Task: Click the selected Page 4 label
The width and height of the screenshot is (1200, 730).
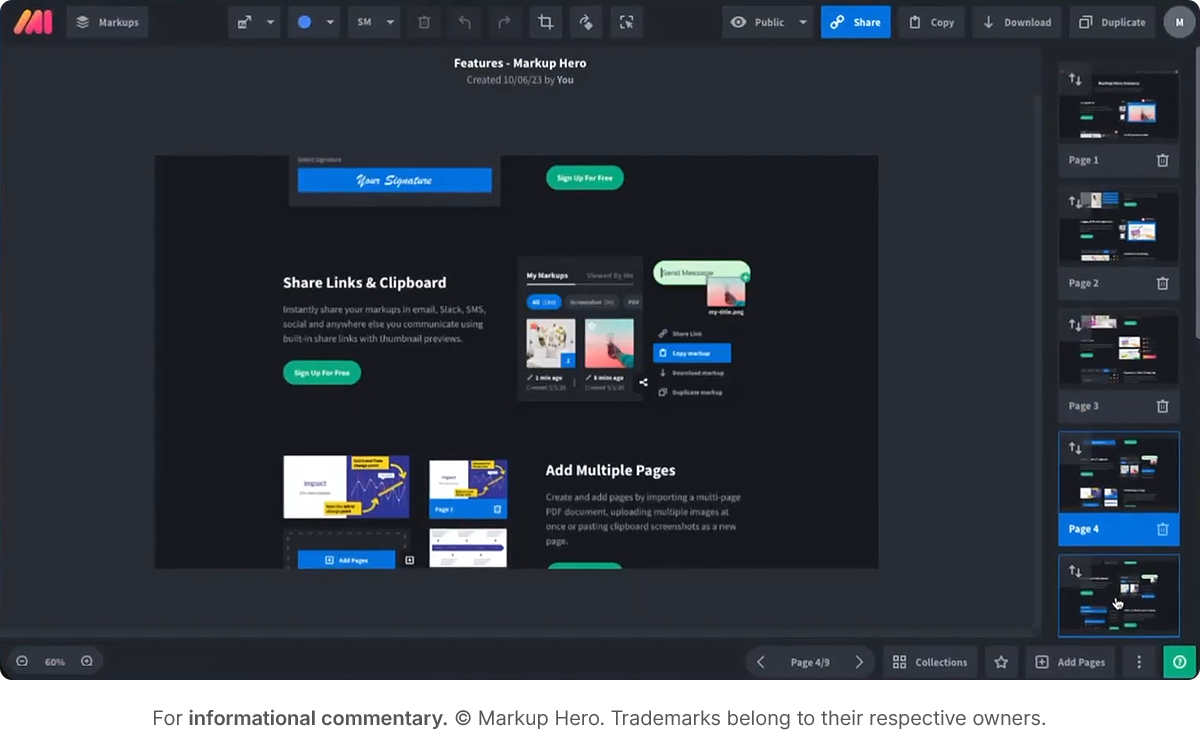Action: pyautogui.click(x=1084, y=529)
